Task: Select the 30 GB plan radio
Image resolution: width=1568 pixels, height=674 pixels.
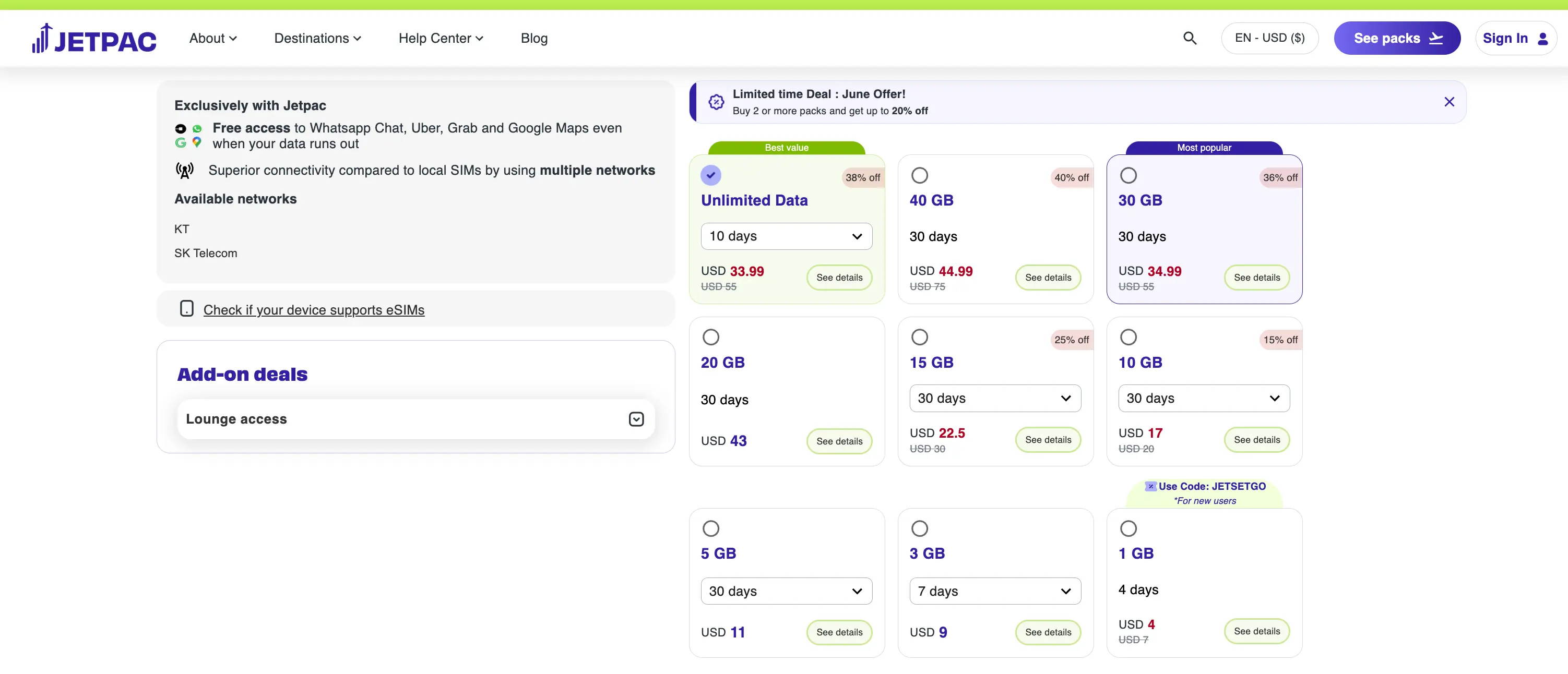Action: [1128, 175]
